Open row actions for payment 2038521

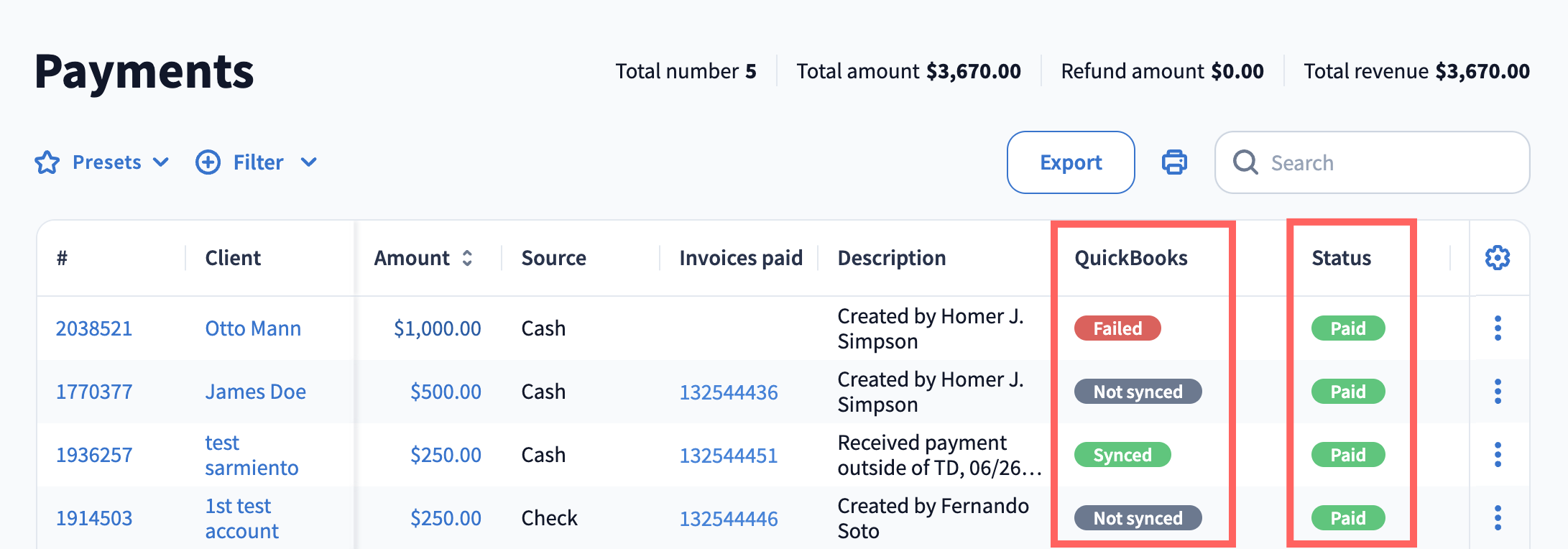point(1498,328)
